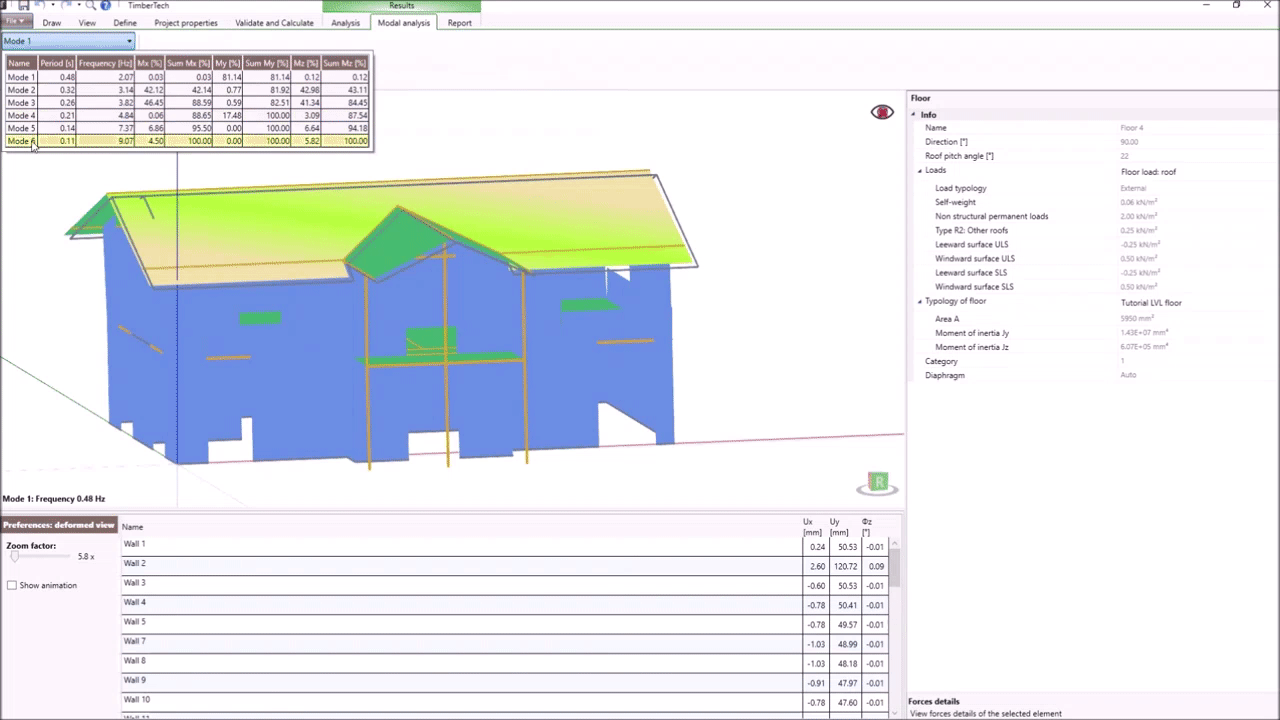Screen dimensions: 1280x720
Task: Collapse the Typology of floor section
Action: 920,302
